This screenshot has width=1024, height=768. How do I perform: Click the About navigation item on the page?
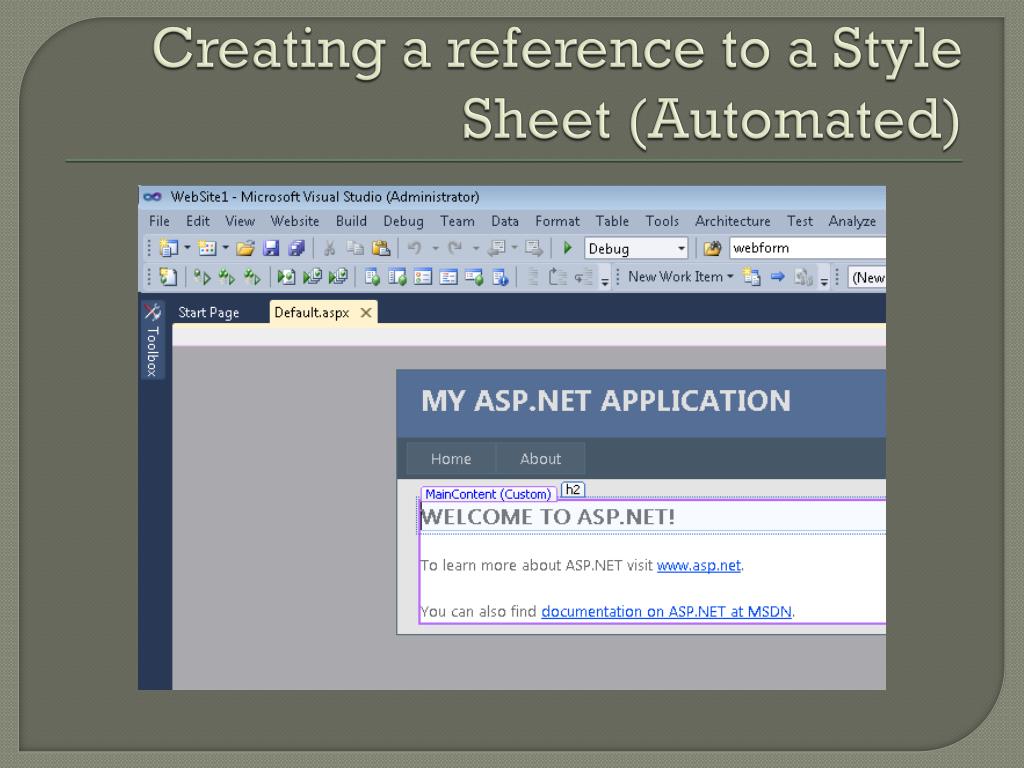point(540,459)
